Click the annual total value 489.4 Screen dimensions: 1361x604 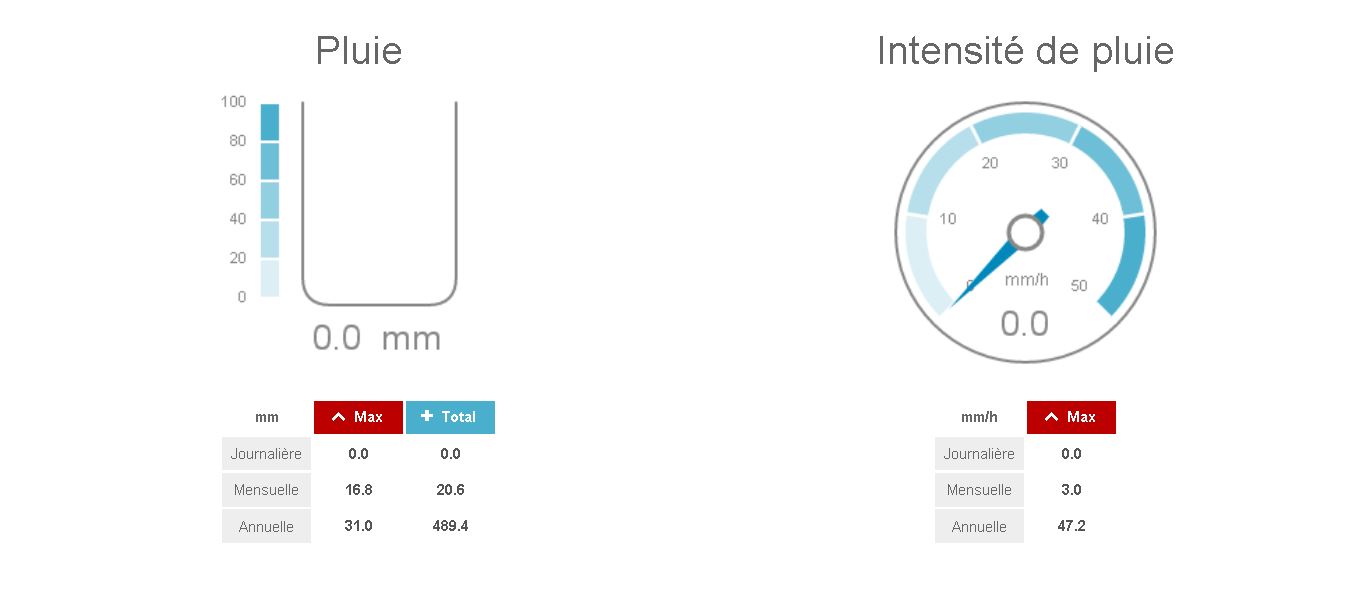450,526
